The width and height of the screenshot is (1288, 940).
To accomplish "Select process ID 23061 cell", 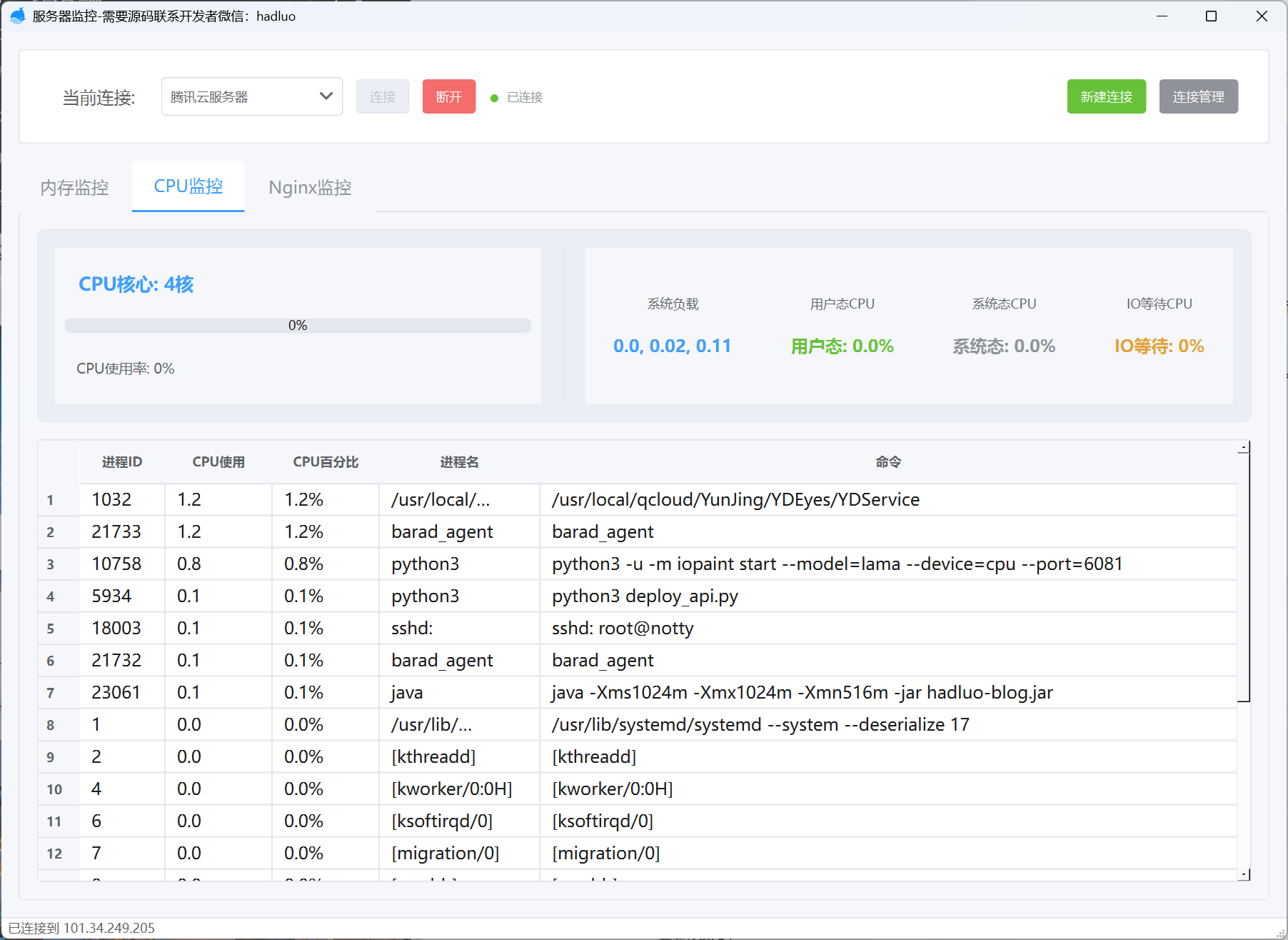I will (122, 692).
